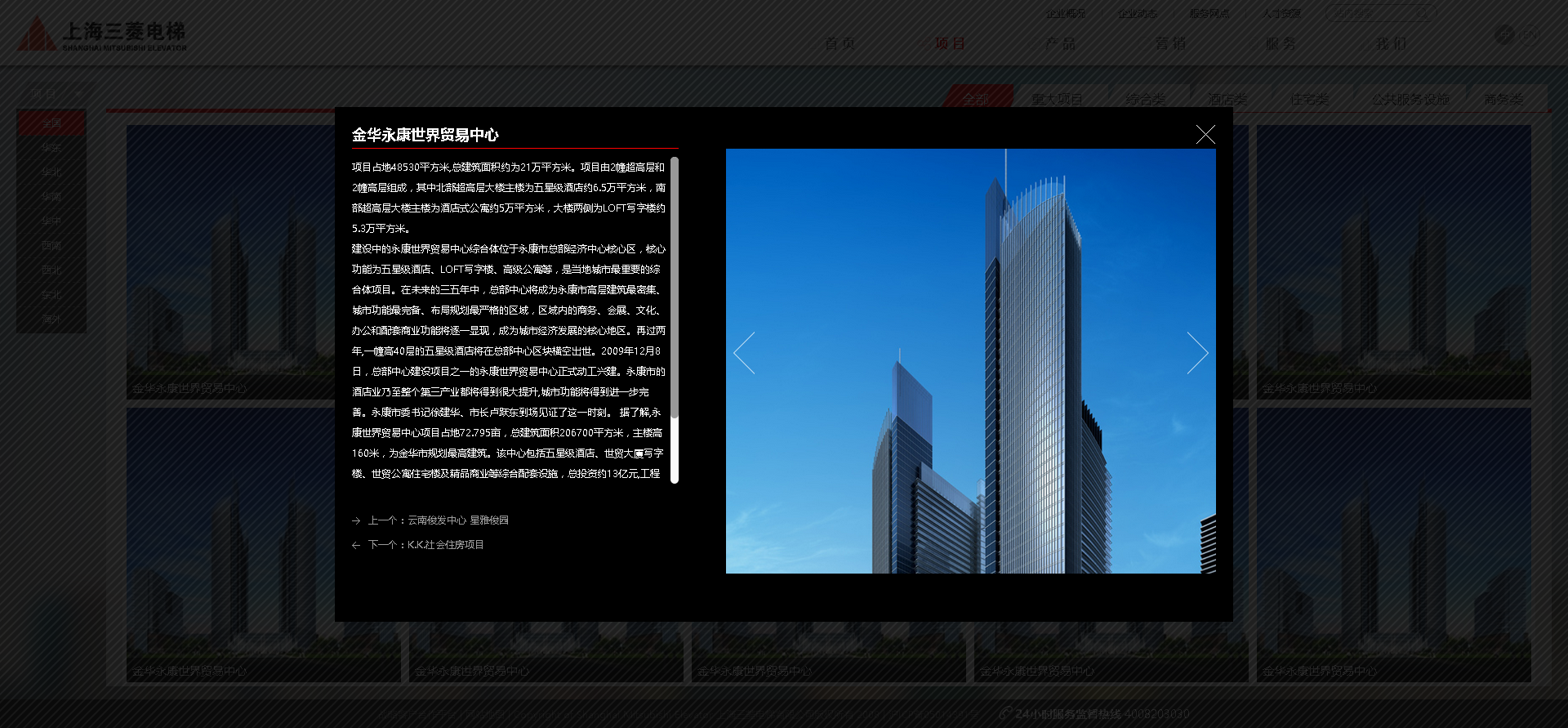Click the description text scrollbar

[675, 319]
